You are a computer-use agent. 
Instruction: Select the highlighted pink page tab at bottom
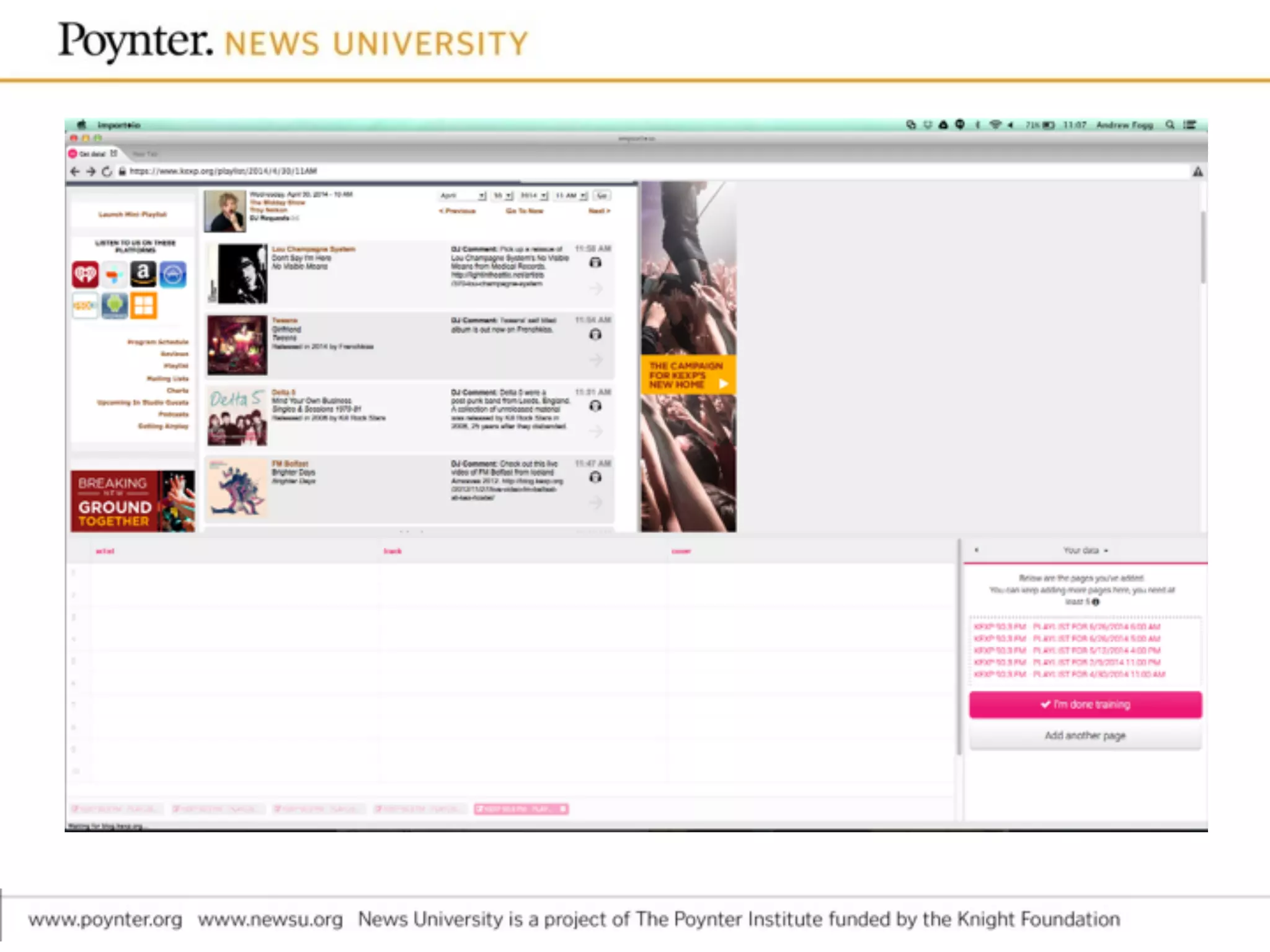tap(521, 809)
